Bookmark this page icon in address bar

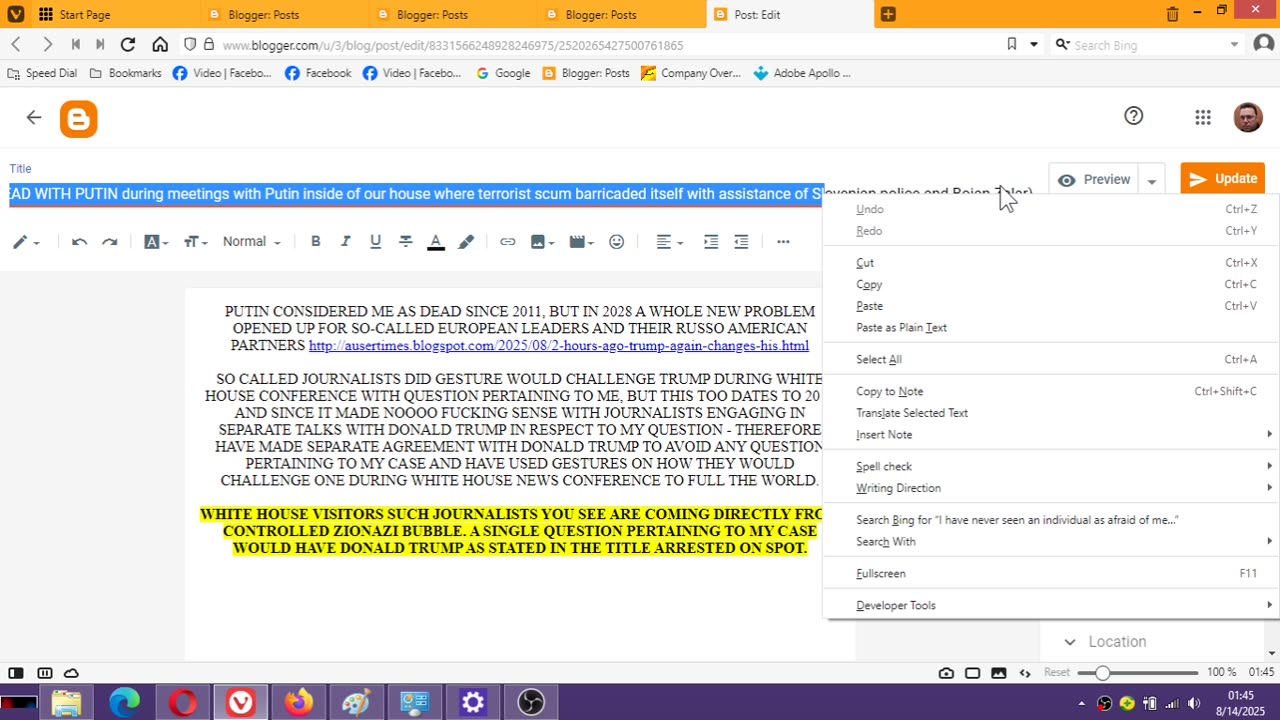pos(1012,45)
